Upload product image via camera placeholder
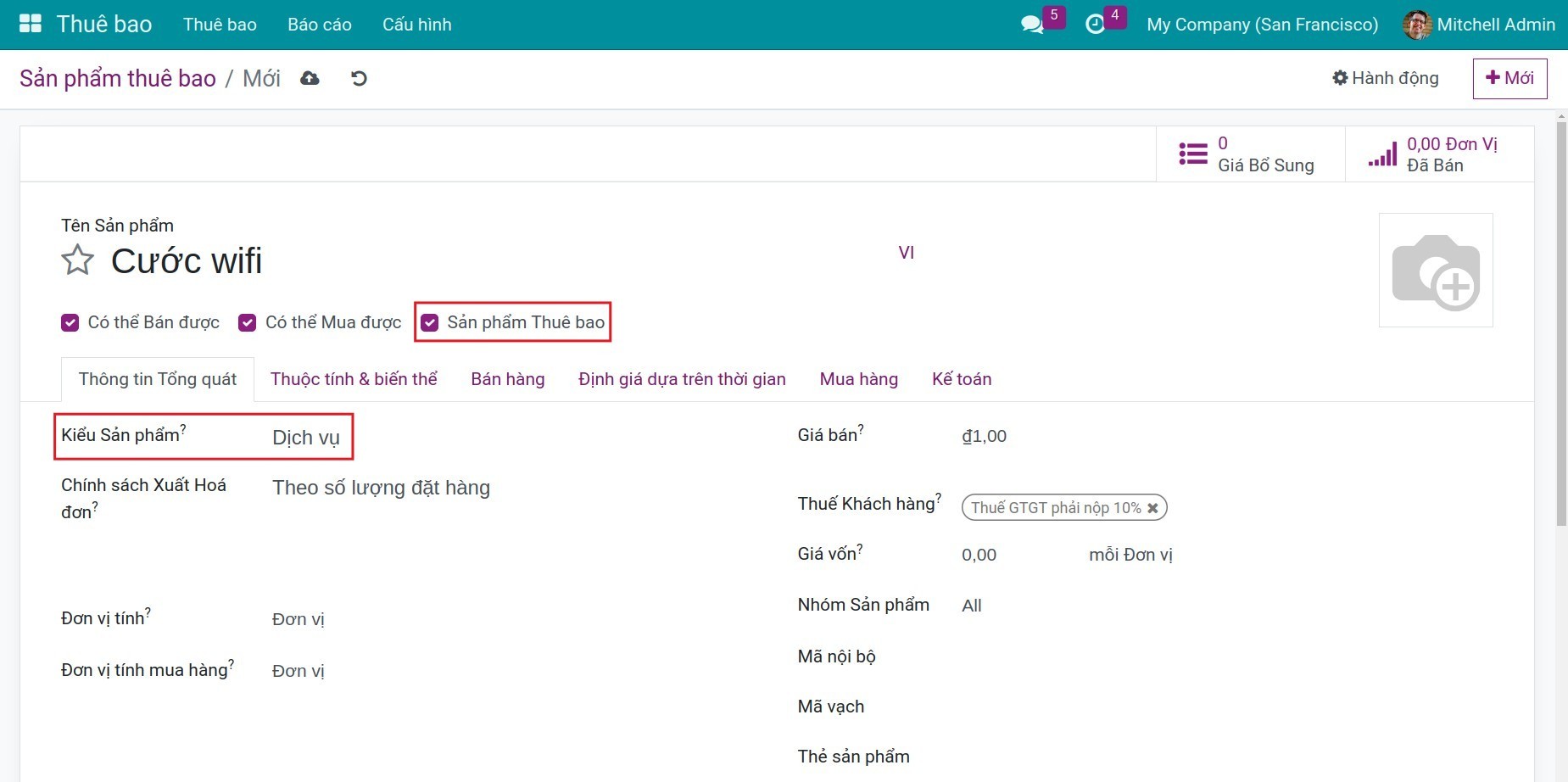Viewport: 1568px width, 782px height. 1435,271
